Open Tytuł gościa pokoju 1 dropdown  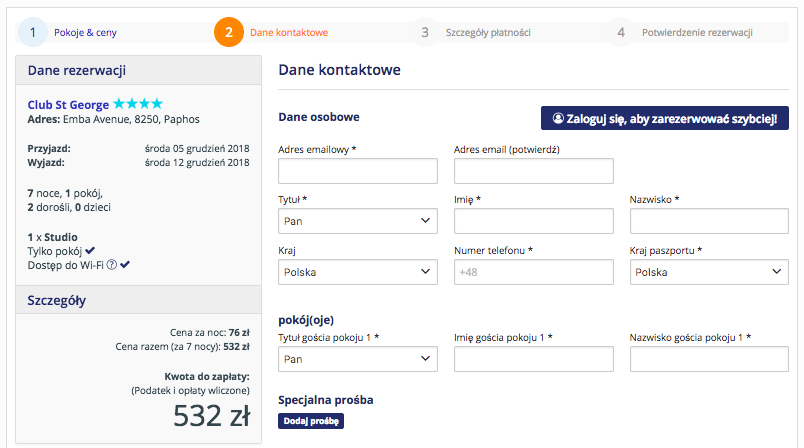[x=358, y=359]
